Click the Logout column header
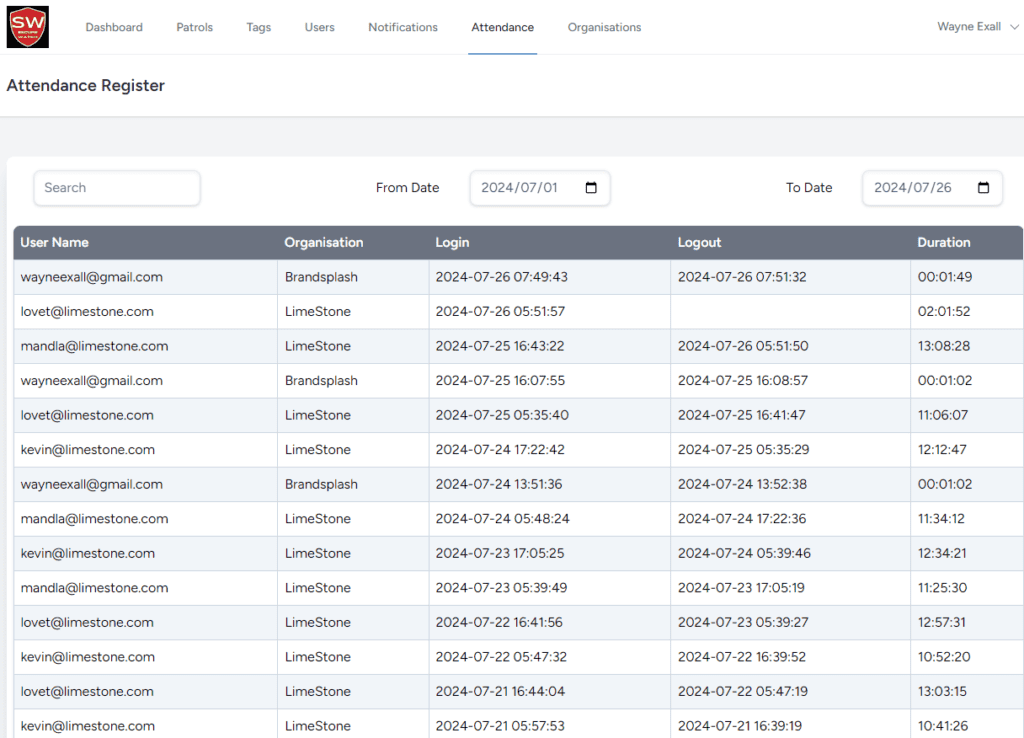1024x738 pixels. point(699,243)
